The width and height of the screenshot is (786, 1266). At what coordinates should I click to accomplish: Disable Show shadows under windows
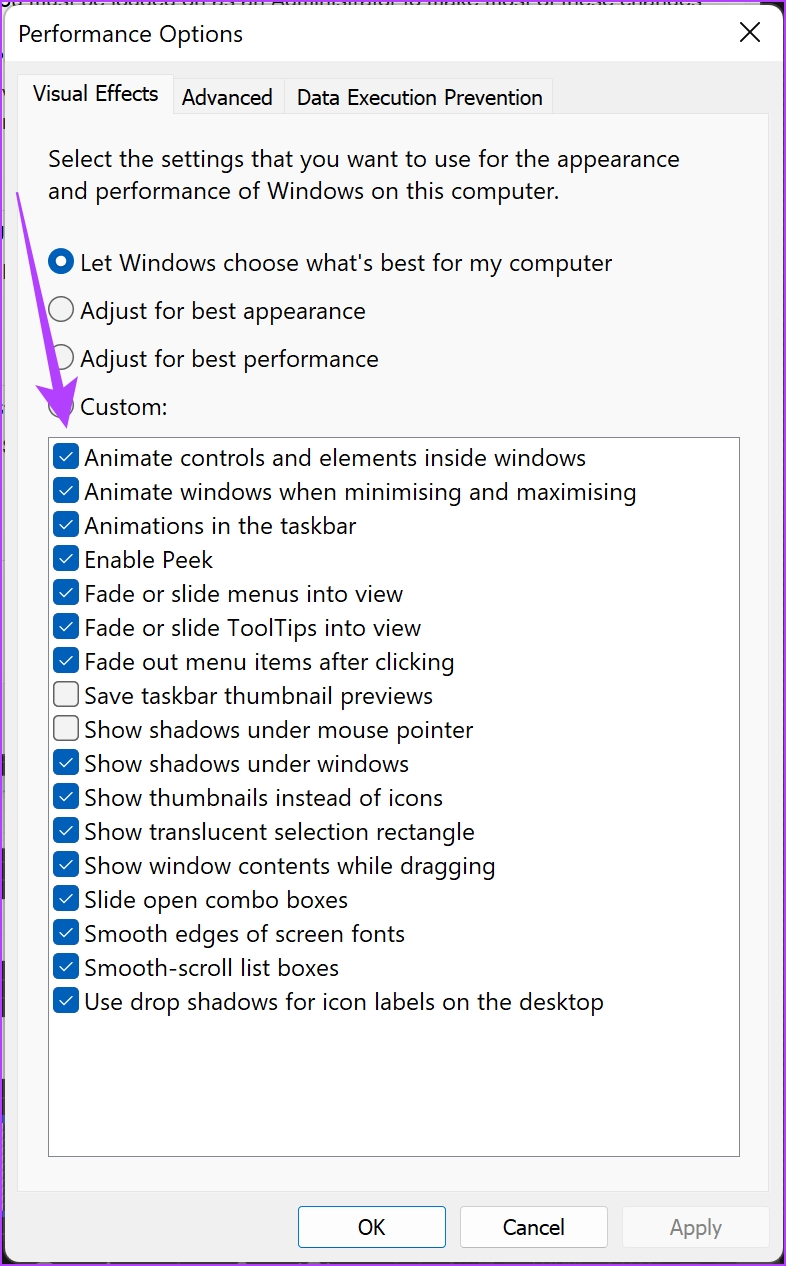(66, 764)
